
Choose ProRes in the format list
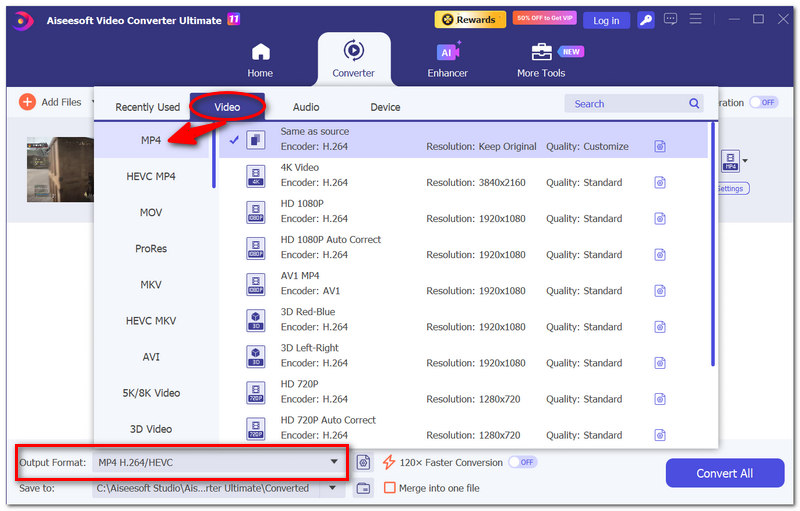point(151,249)
